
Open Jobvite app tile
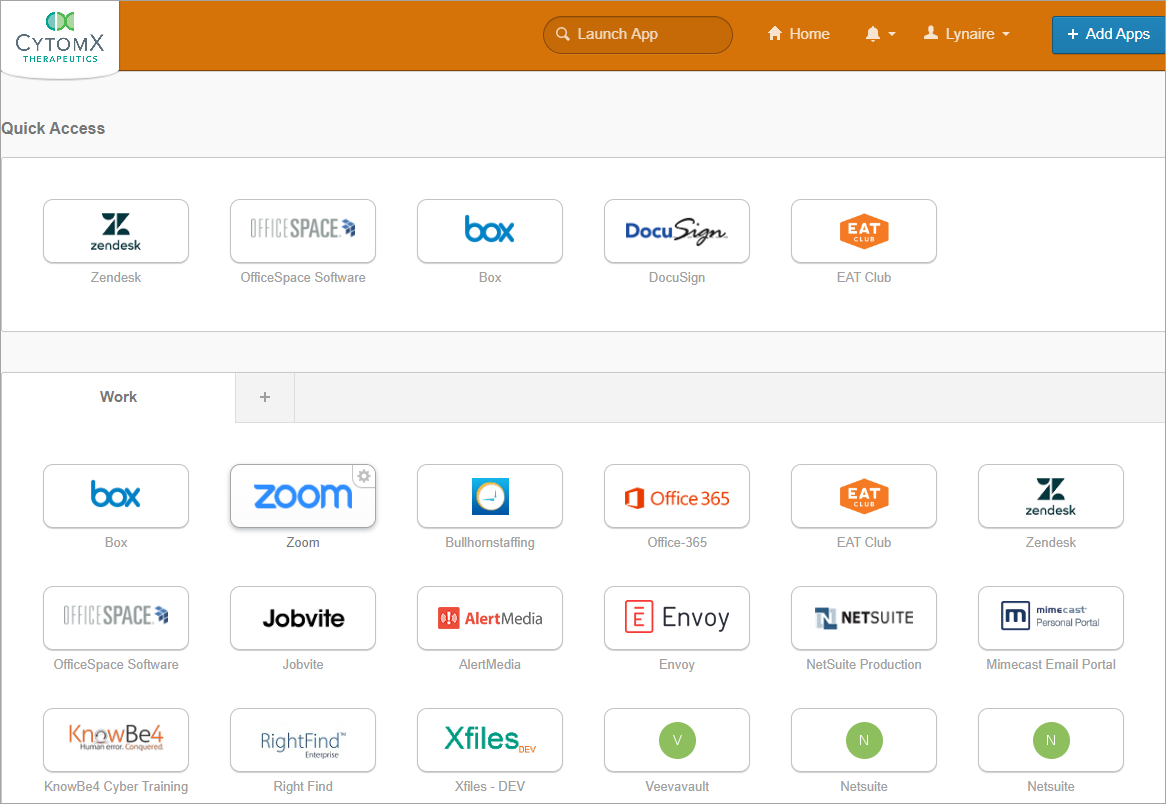303,618
